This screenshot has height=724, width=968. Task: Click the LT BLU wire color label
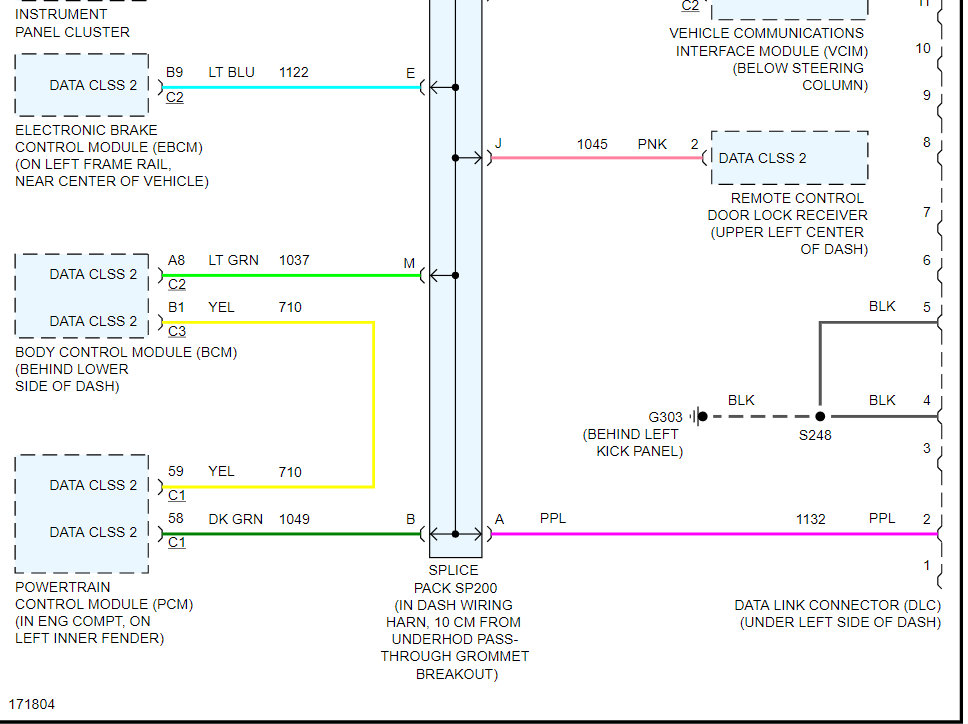(232, 72)
